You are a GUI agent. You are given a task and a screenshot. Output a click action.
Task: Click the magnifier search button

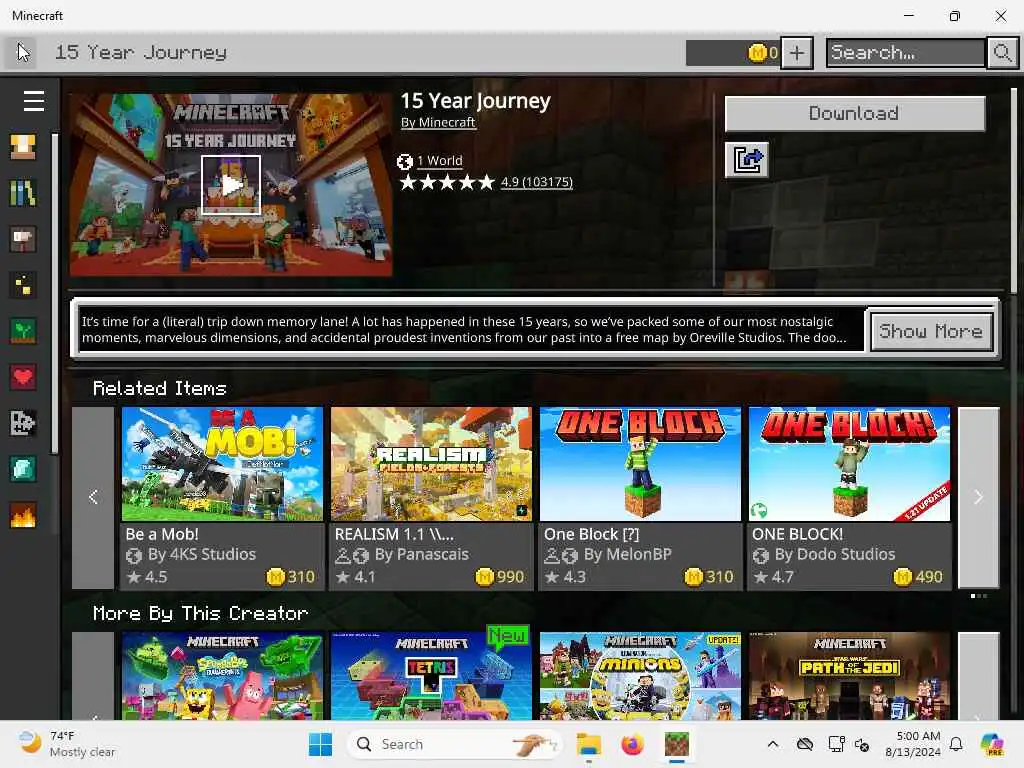coord(1002,52)
